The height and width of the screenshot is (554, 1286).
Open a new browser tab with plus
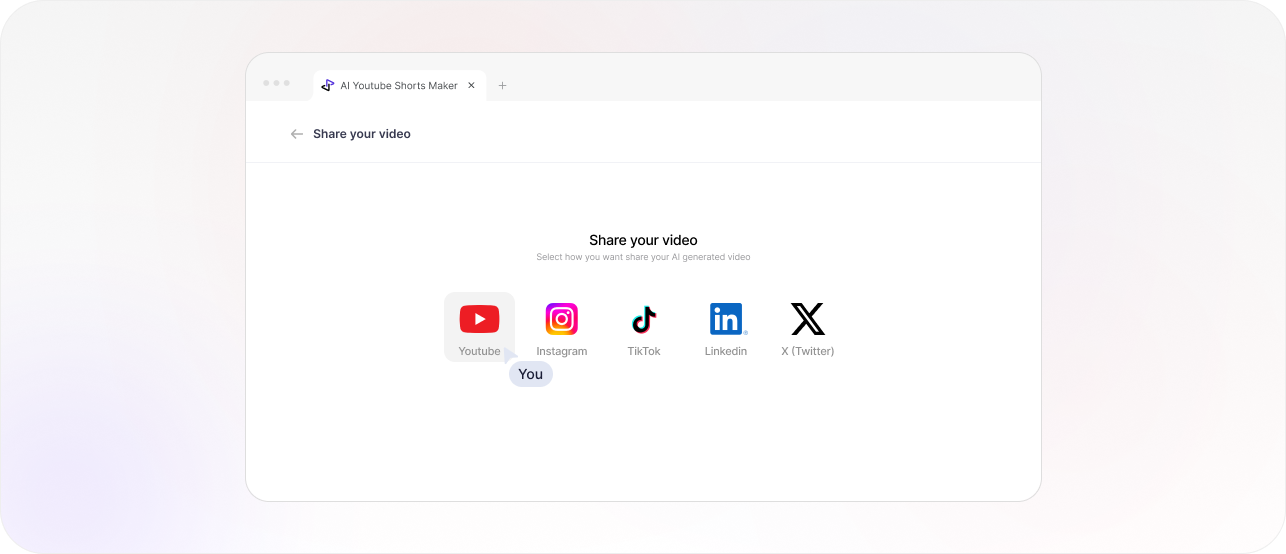point(502,86)
